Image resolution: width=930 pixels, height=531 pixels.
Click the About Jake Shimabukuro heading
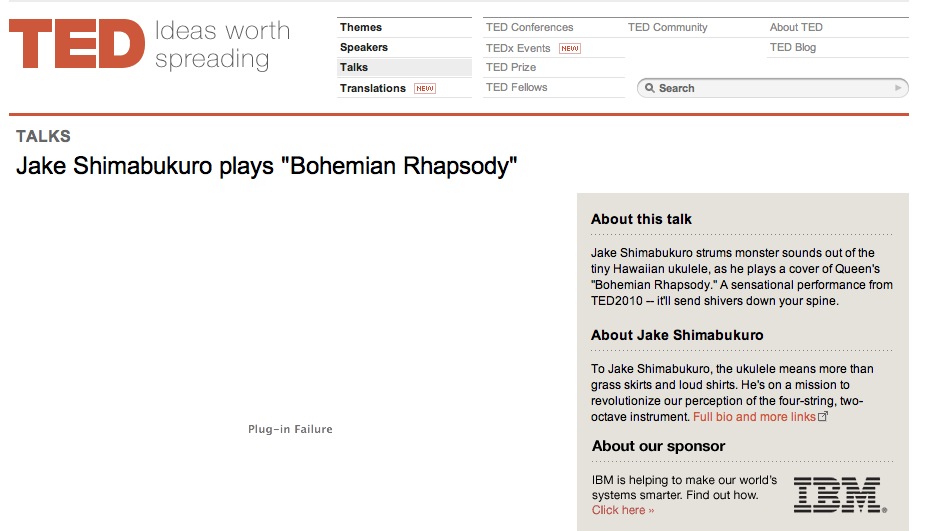677,335
